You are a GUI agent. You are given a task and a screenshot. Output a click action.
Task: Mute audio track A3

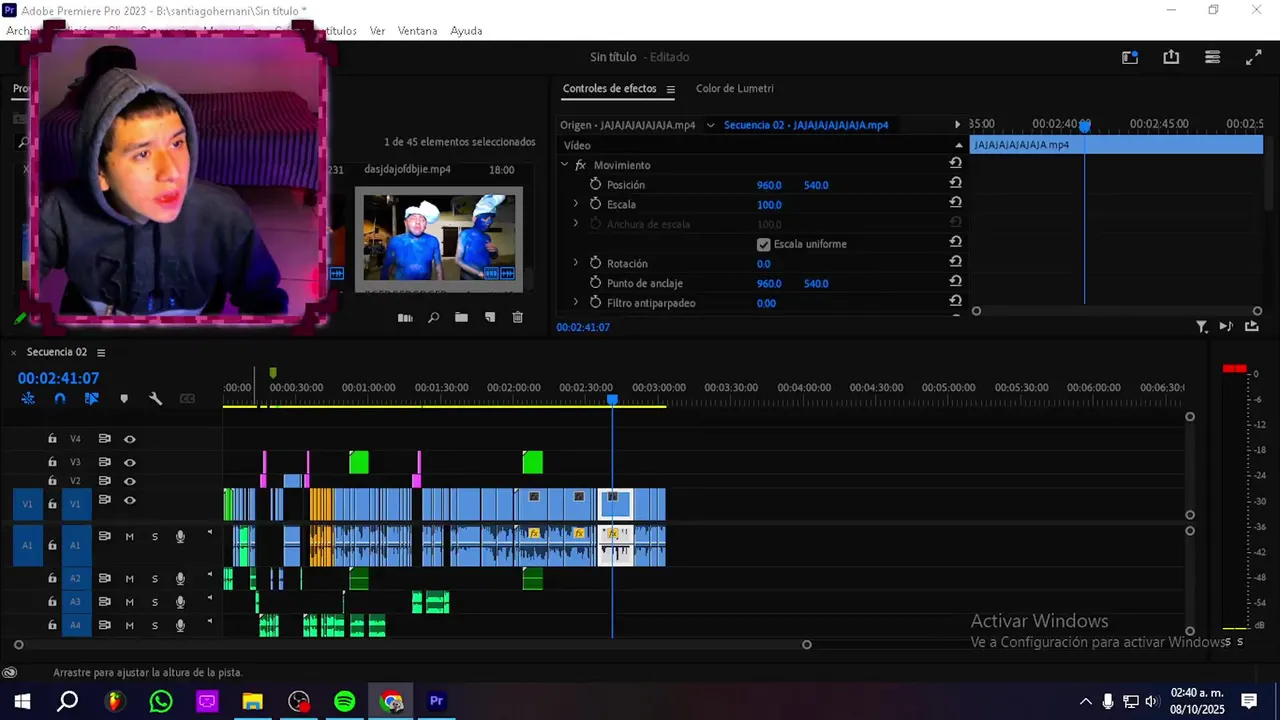pos(129,602)
